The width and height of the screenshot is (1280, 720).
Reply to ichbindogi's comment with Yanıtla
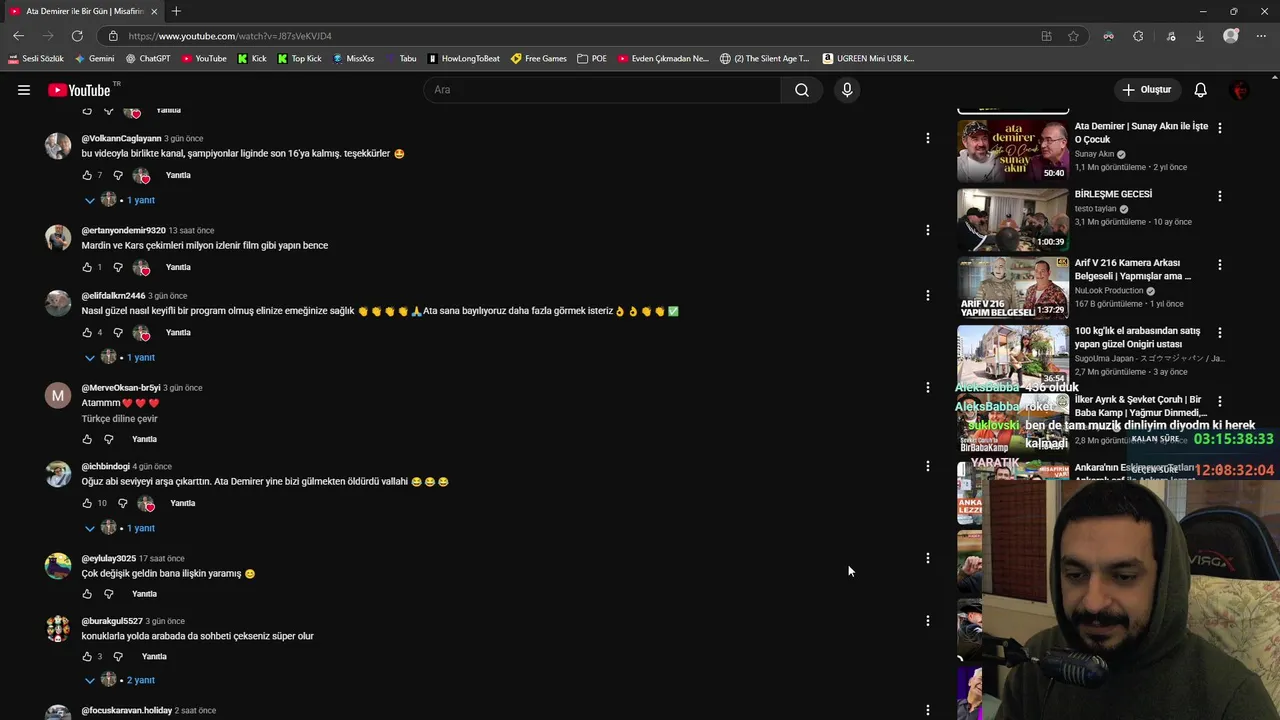[x=183, y=503]
